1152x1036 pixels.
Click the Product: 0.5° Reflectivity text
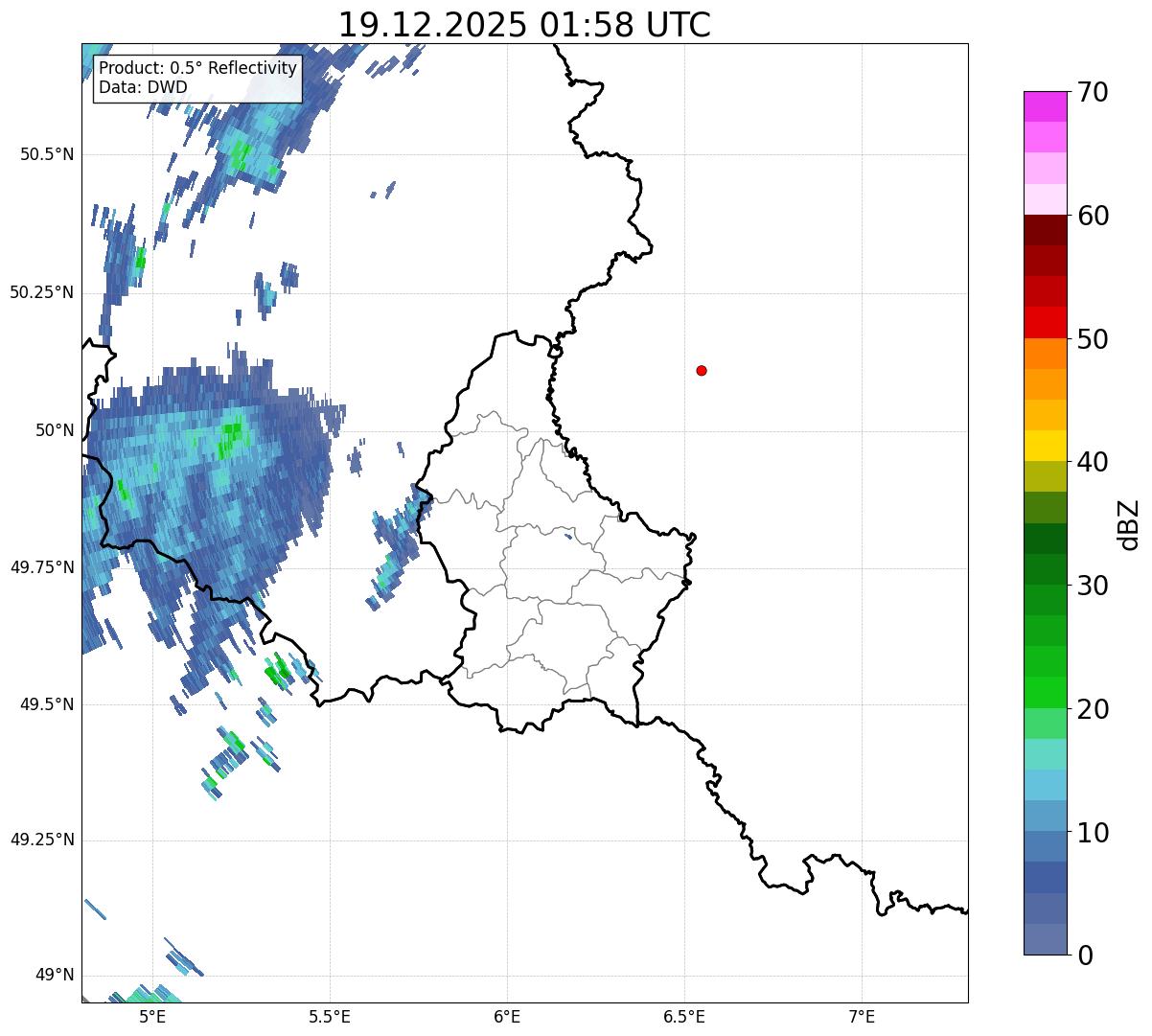coord(197,69)
